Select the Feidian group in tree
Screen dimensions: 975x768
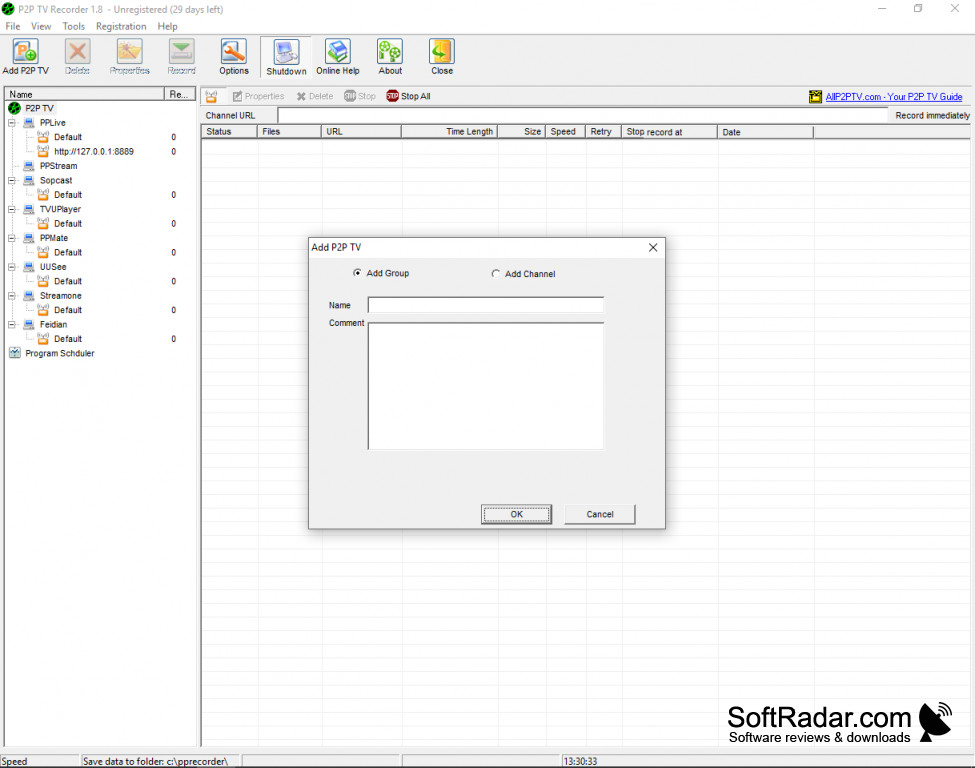click(x=53, y=325)
